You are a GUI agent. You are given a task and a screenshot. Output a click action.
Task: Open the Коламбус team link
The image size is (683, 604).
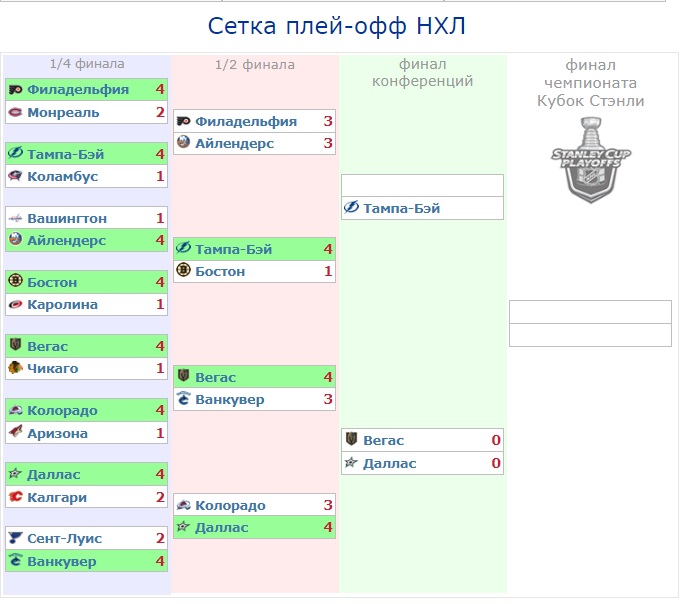pyautogui.click(x=62, y=176)
